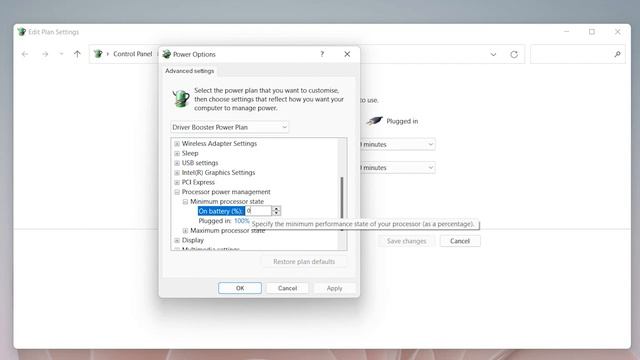640x360 pixels.
Task: Click the power plan icon in the address bar
Action: click(98, 54)
